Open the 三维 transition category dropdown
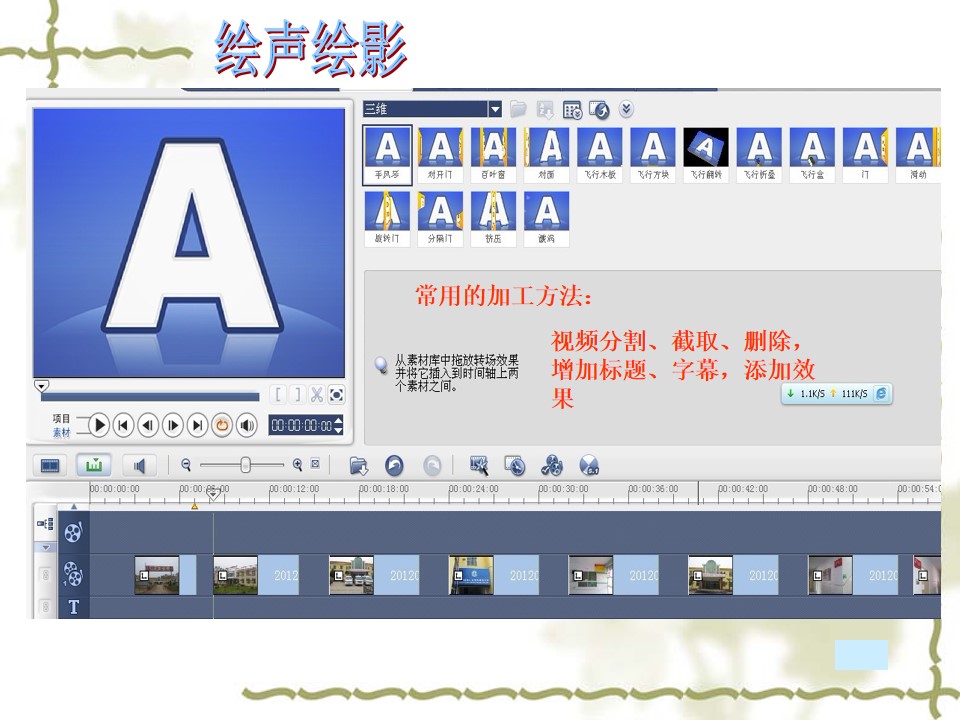The image size is (960, 720). coord(495,109)
